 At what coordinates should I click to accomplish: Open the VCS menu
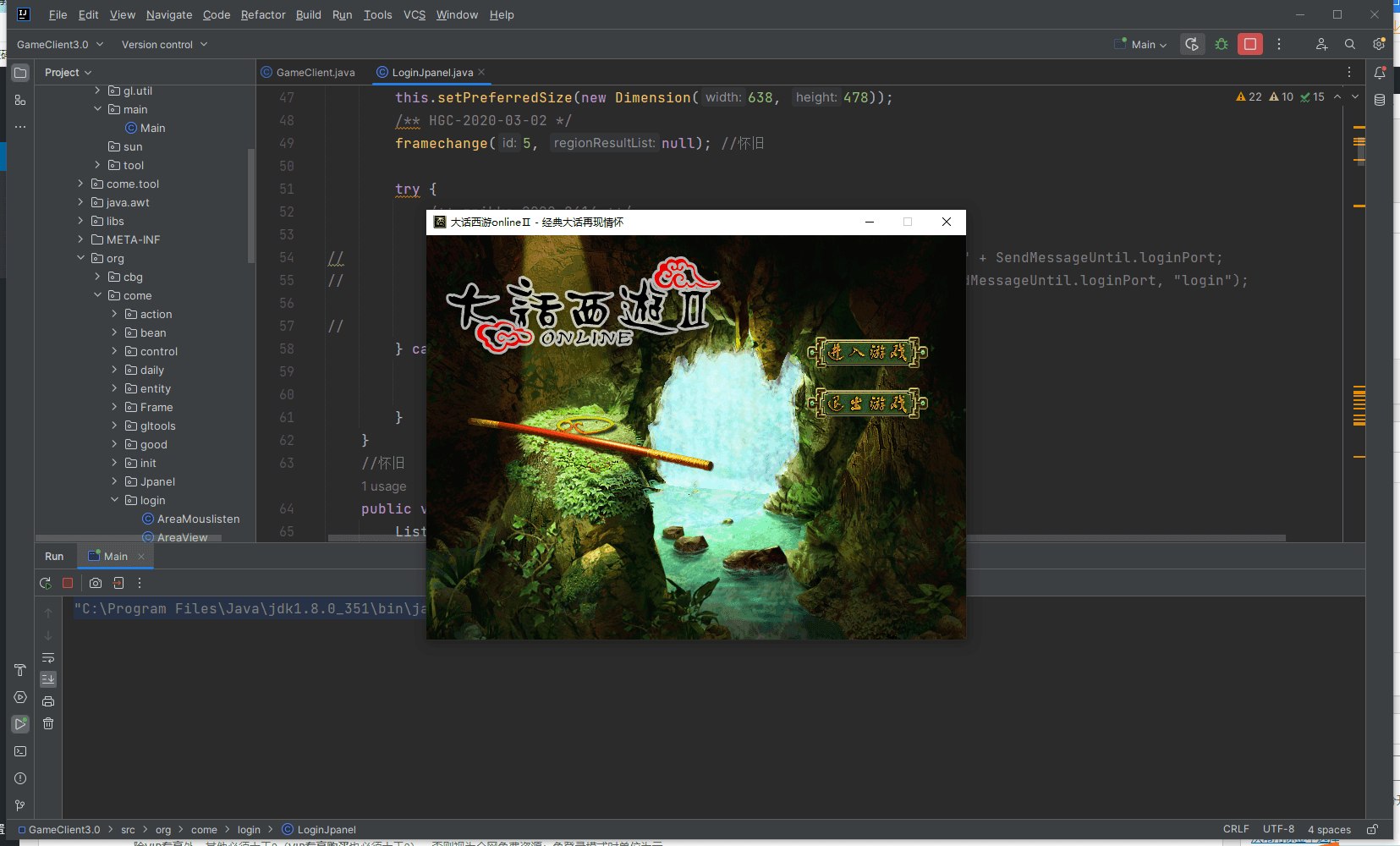point(415,14)
